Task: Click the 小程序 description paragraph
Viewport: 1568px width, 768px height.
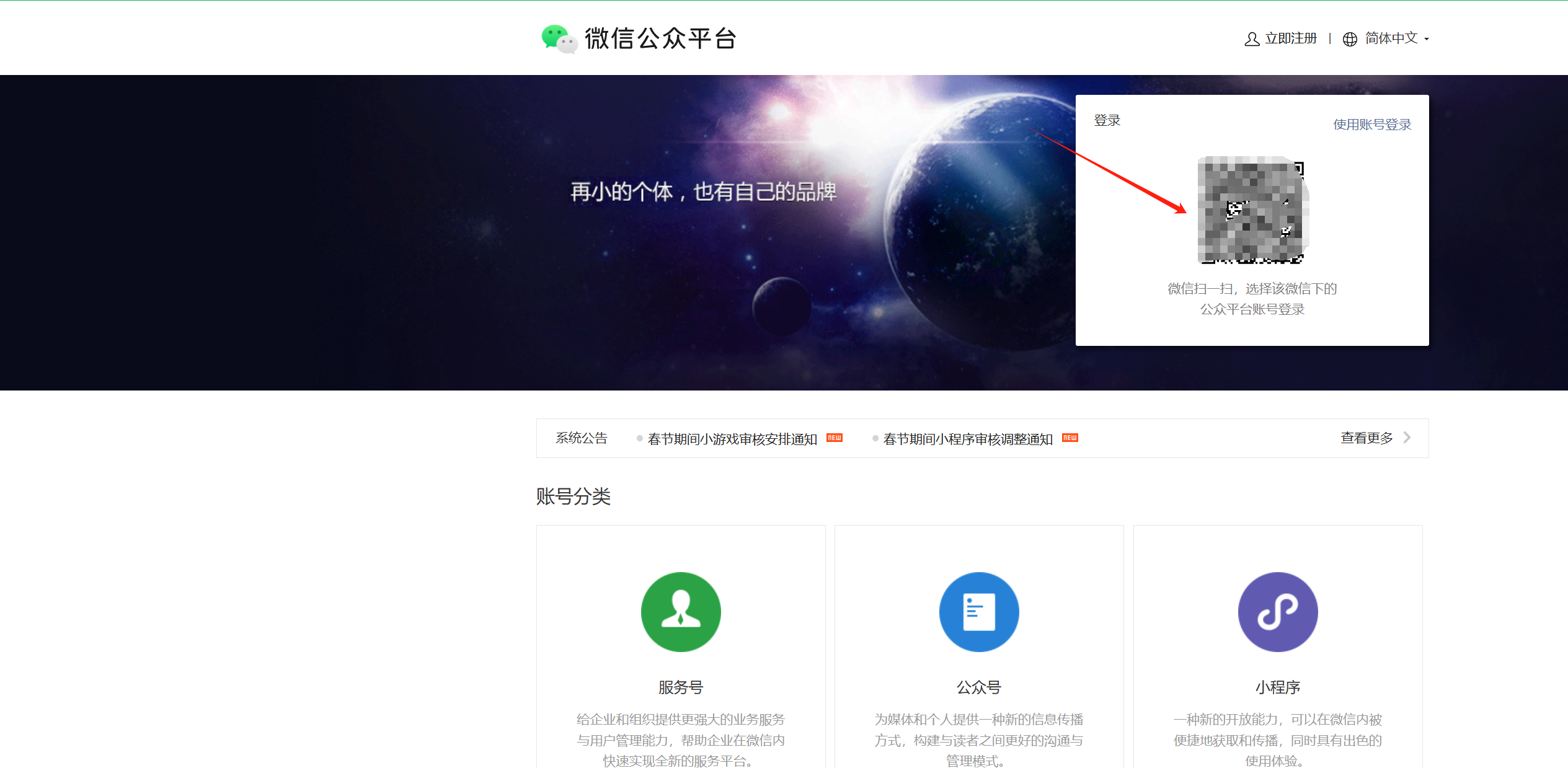Action: pyautogui.click(x=1278, y=740)
